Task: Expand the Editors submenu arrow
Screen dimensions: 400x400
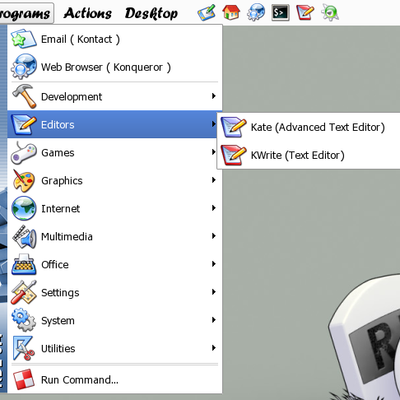Action: click(x=214, y=124)
